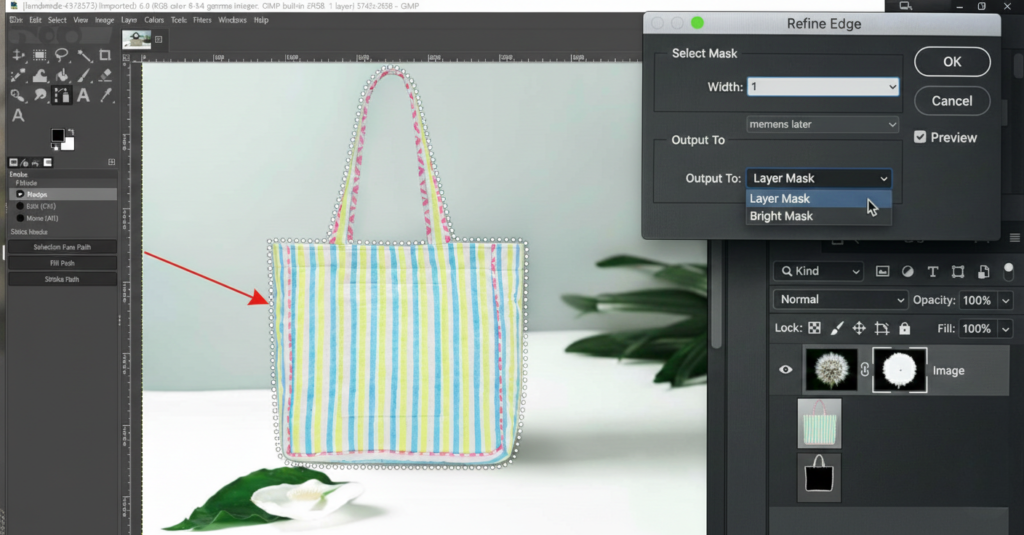The height and width of the screenshot is (535, 1024).
Task: Expand the Fill dropdown arrow
Action: click(1006, 329)
